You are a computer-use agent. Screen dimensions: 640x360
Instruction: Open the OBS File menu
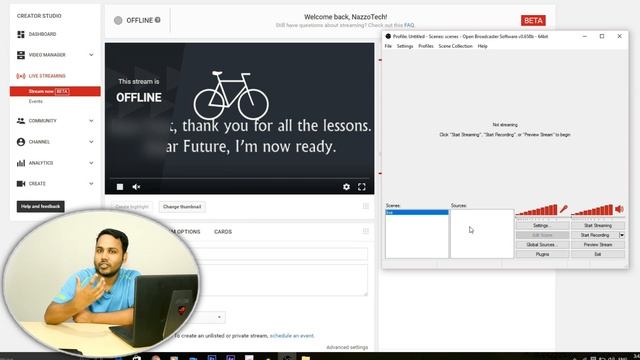pos(388,46)
